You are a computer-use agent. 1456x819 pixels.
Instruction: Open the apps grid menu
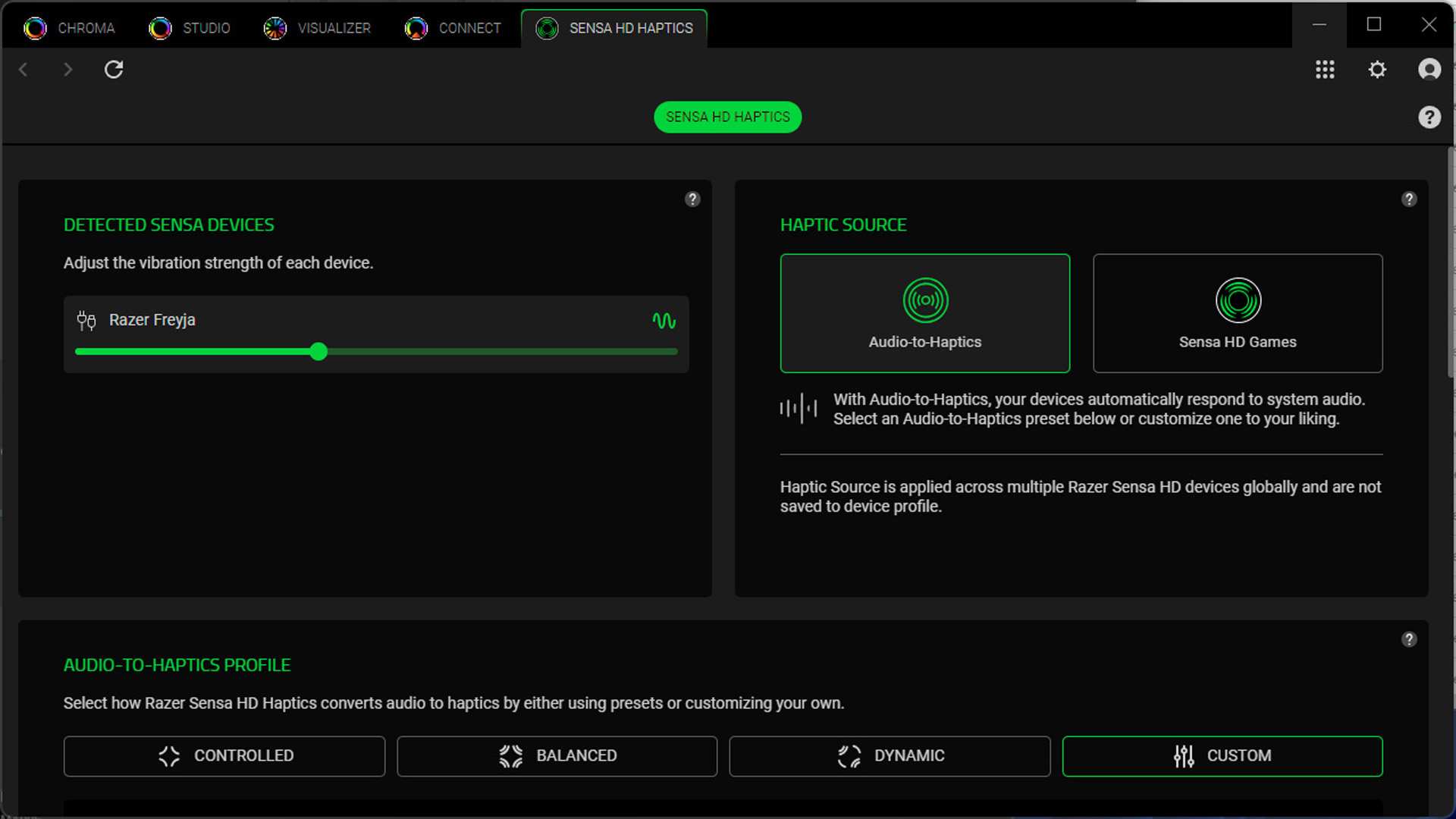pyautogui.click(x=1325, y=70)
